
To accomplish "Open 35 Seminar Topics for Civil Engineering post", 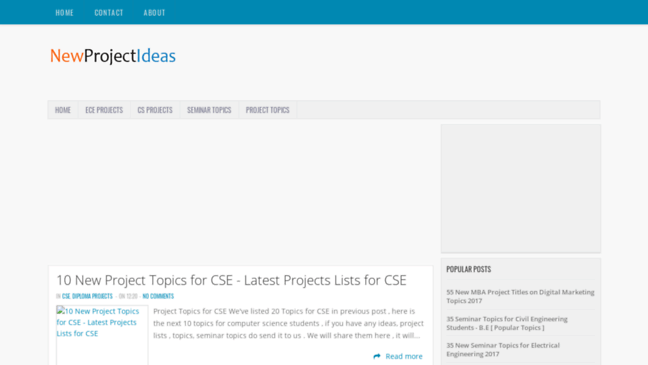I will tap(507, 323).
